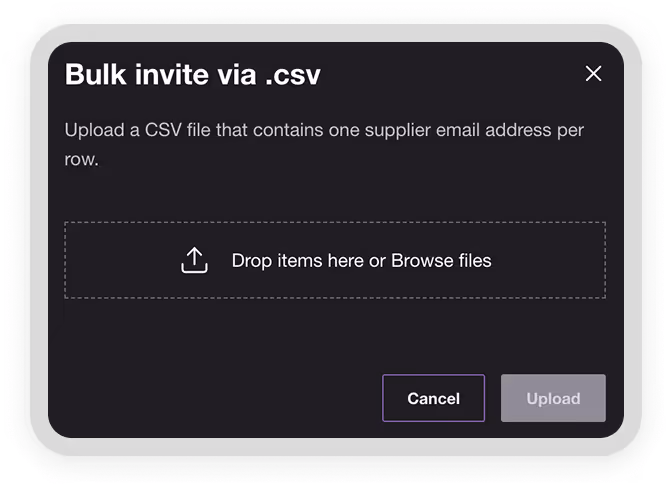Screen dimensions: 672x492
Task: Click the 'Bulk invite via .csv' heading
Action: 192,75
